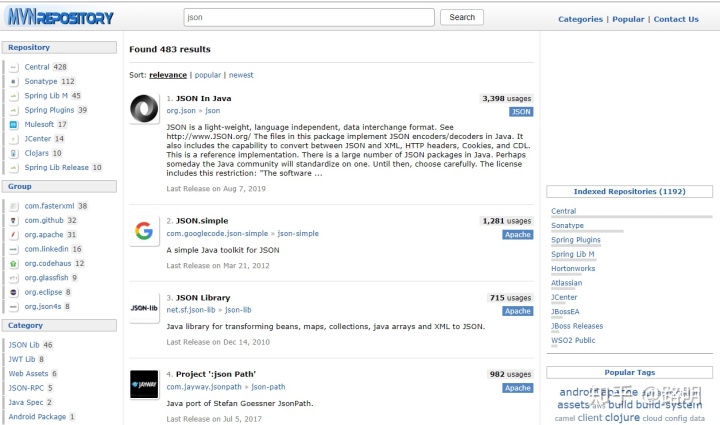Click the json-simple artifact link

pos(298,234)
